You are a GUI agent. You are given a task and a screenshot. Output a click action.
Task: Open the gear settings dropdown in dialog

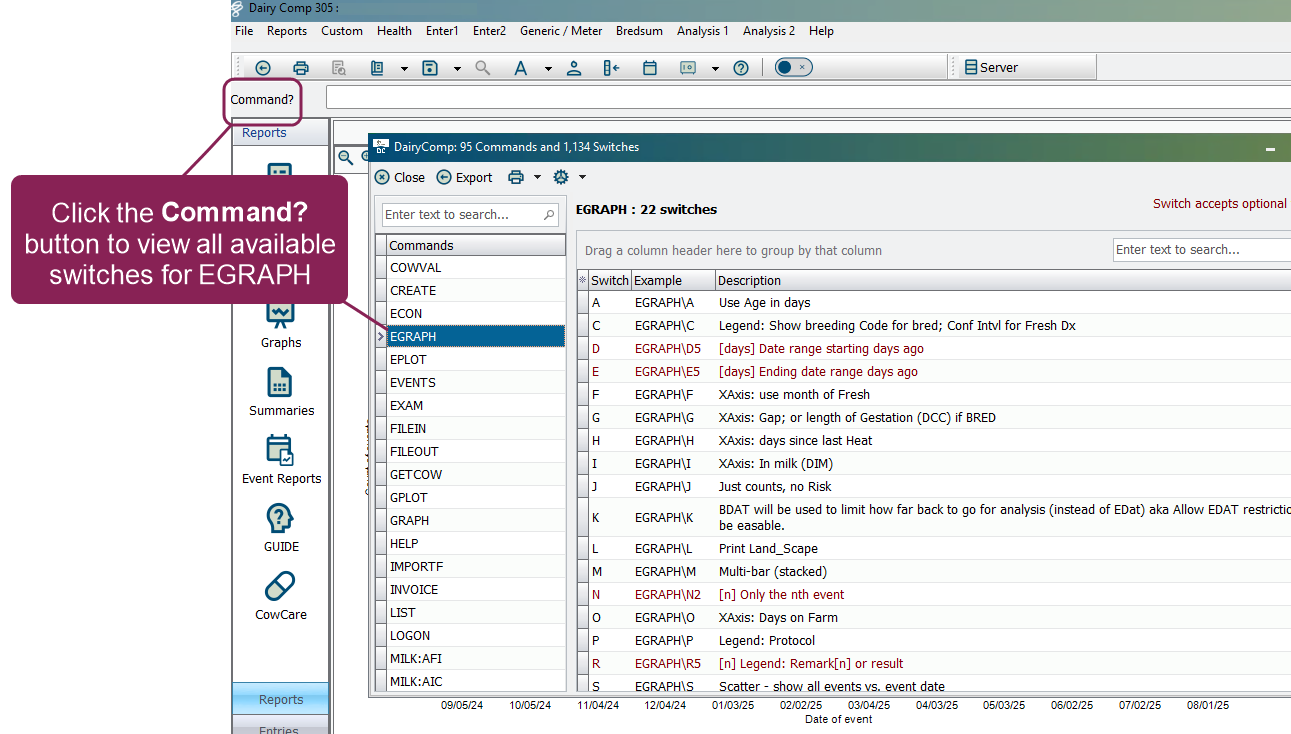point(582,178)
